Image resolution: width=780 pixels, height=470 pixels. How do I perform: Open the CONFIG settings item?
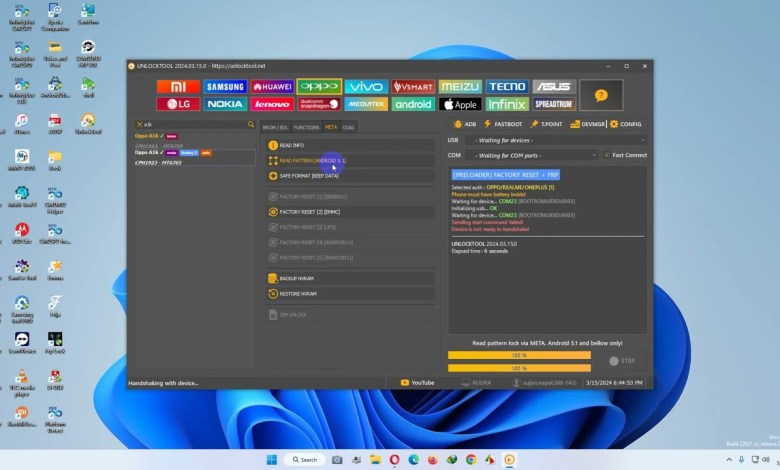click(x=625, y=124)
